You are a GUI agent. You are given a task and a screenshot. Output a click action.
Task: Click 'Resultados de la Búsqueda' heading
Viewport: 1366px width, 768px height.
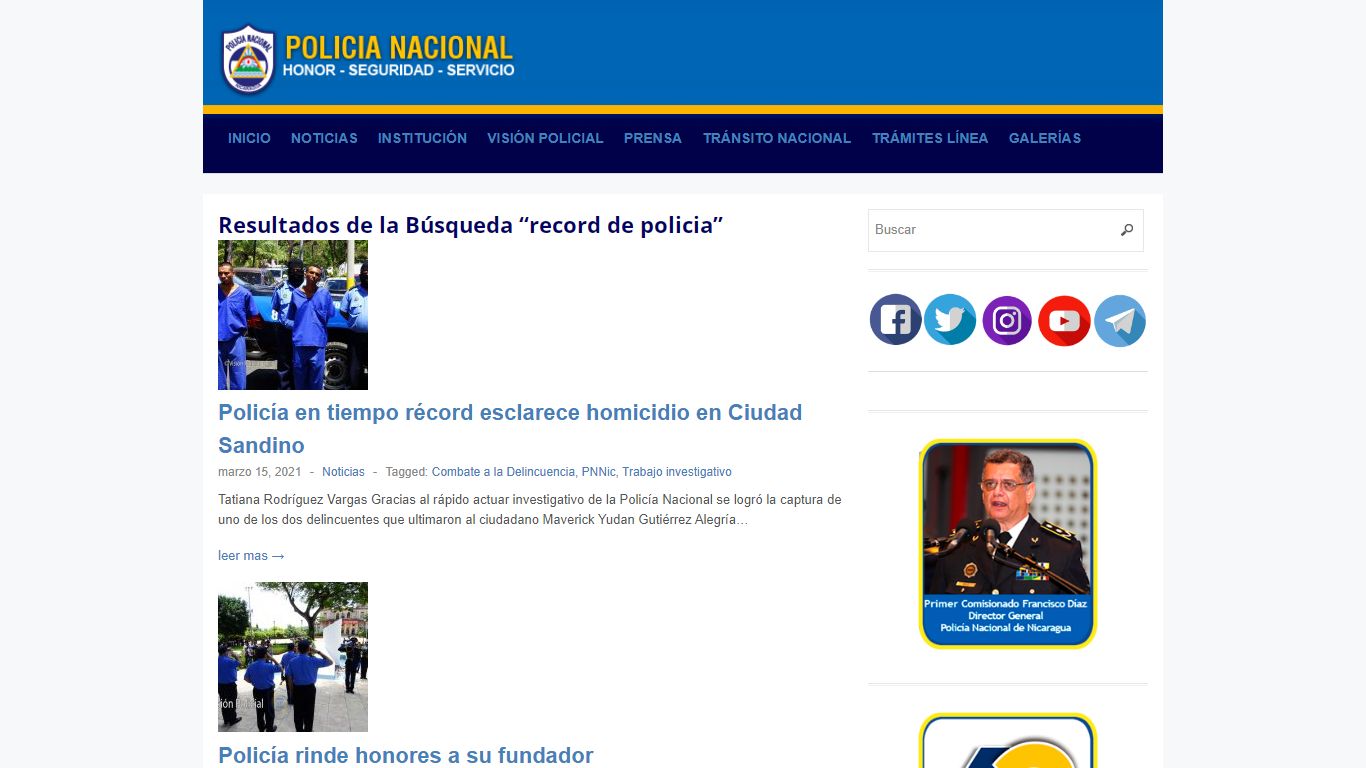point(470,225)
